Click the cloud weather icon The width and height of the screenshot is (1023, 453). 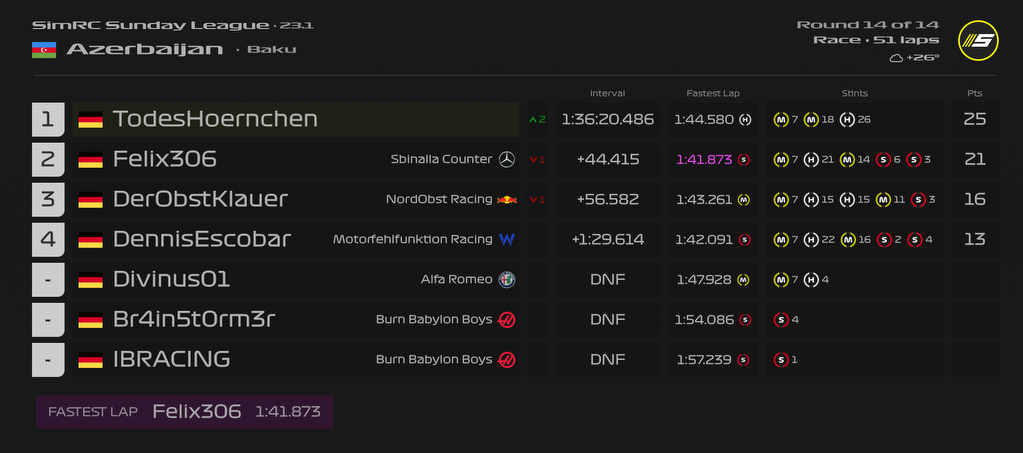tap(896, 58)
